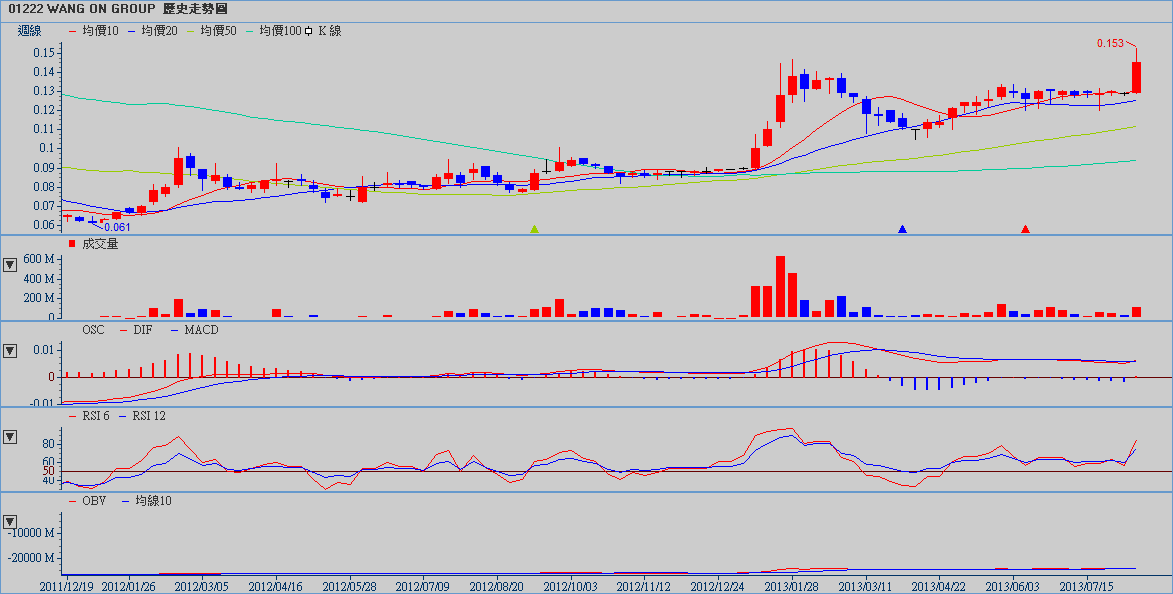Click the green triangle marker below the chart
This screenshot has height=594, width=1173.
[x=534, y=230]
